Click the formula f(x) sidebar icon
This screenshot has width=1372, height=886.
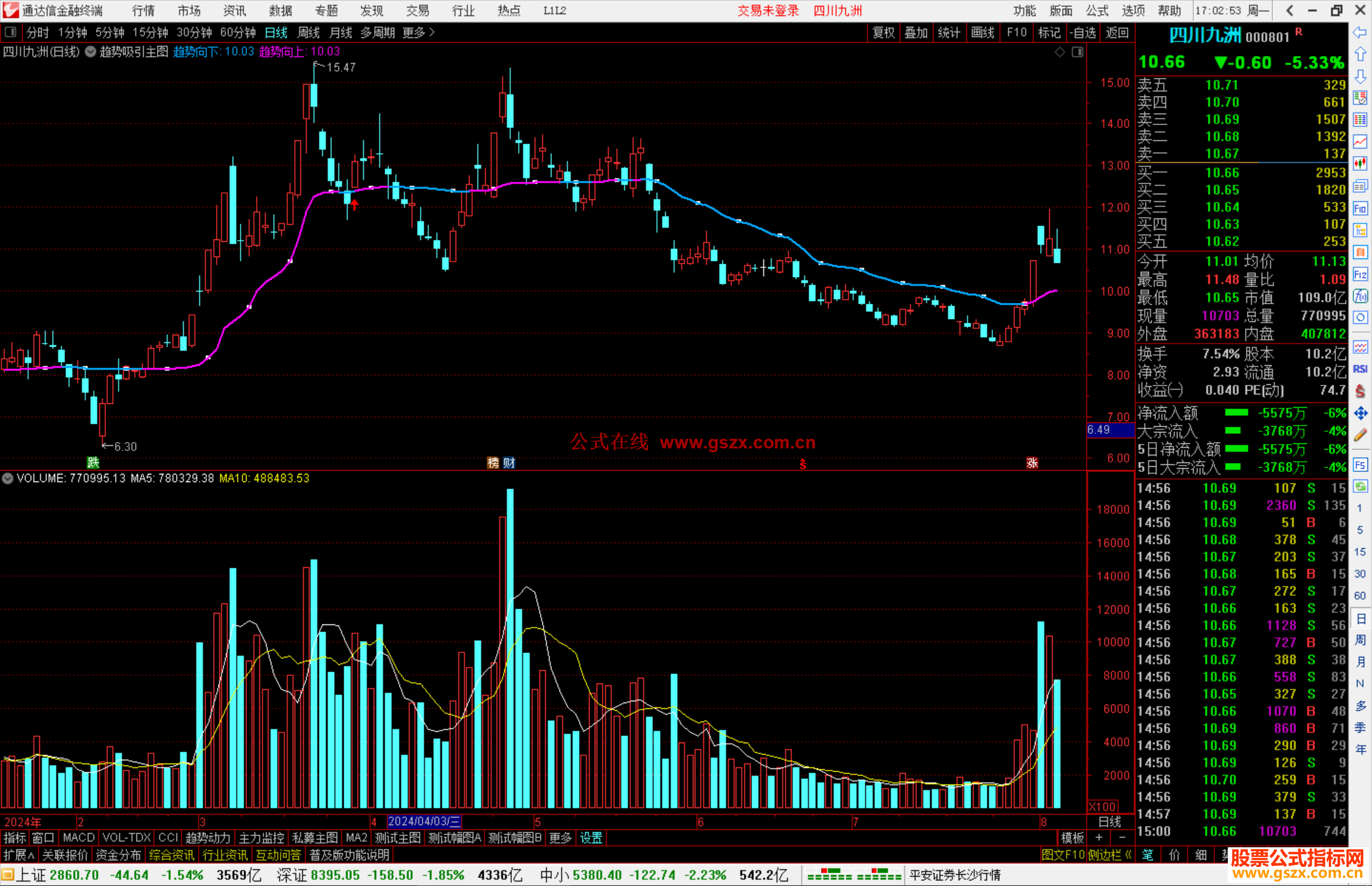click(x=1360, y=296)
